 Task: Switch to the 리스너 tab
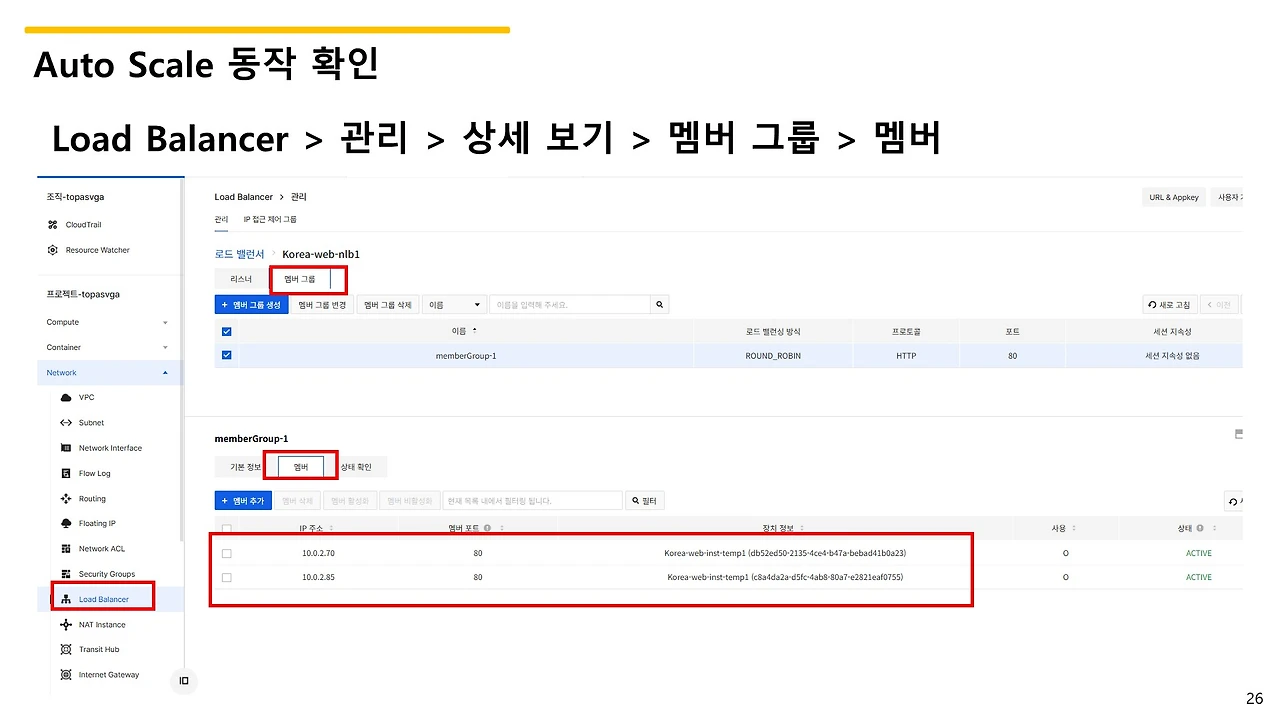[240, 279]
